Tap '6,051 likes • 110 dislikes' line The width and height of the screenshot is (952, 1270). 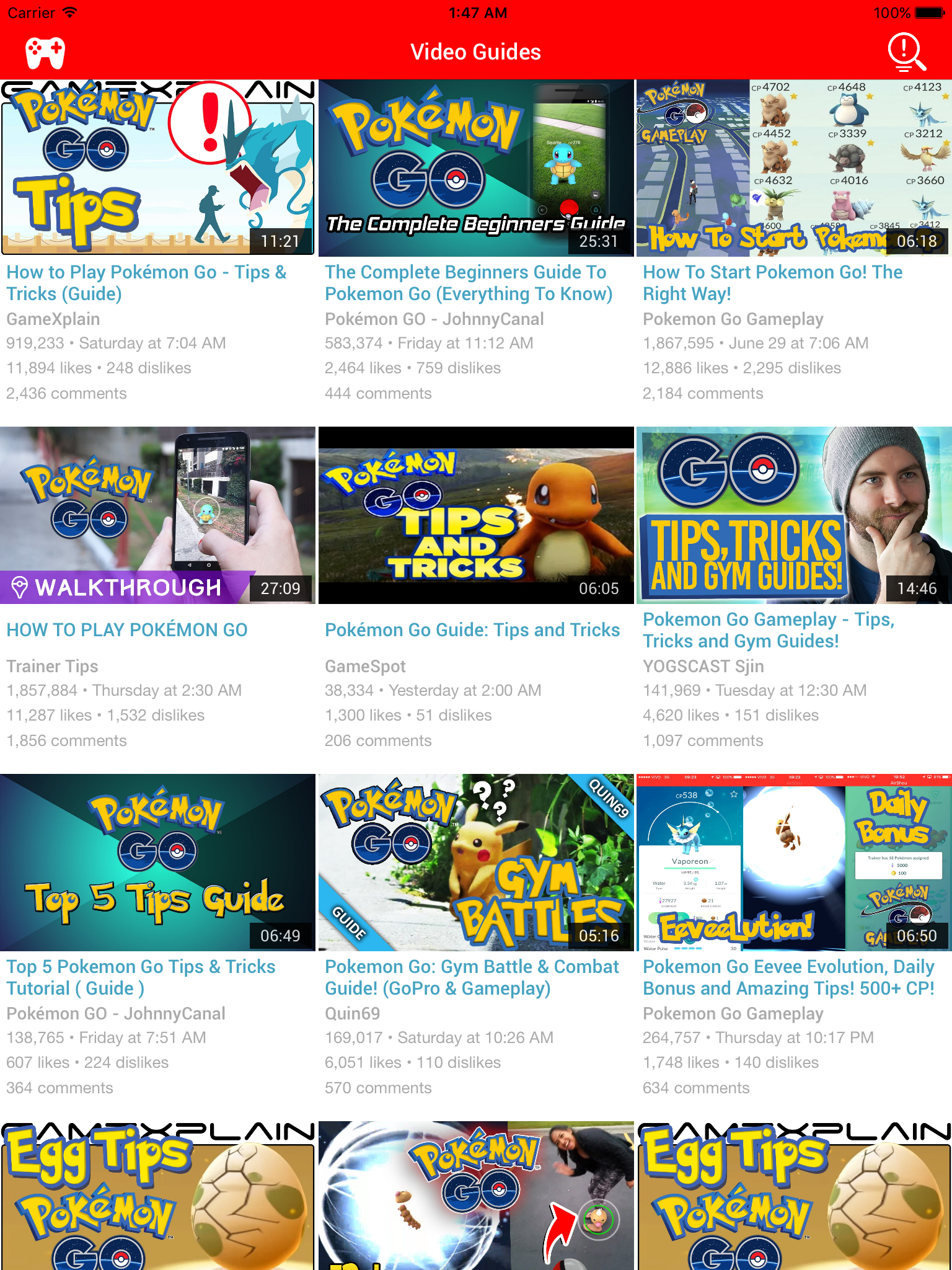point(413,1063)
